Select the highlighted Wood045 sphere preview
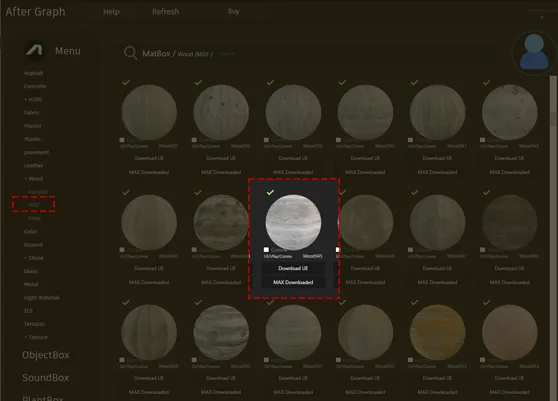Image resolution: width=558 pixels, height=401 pixels. (x=293, y=222)
